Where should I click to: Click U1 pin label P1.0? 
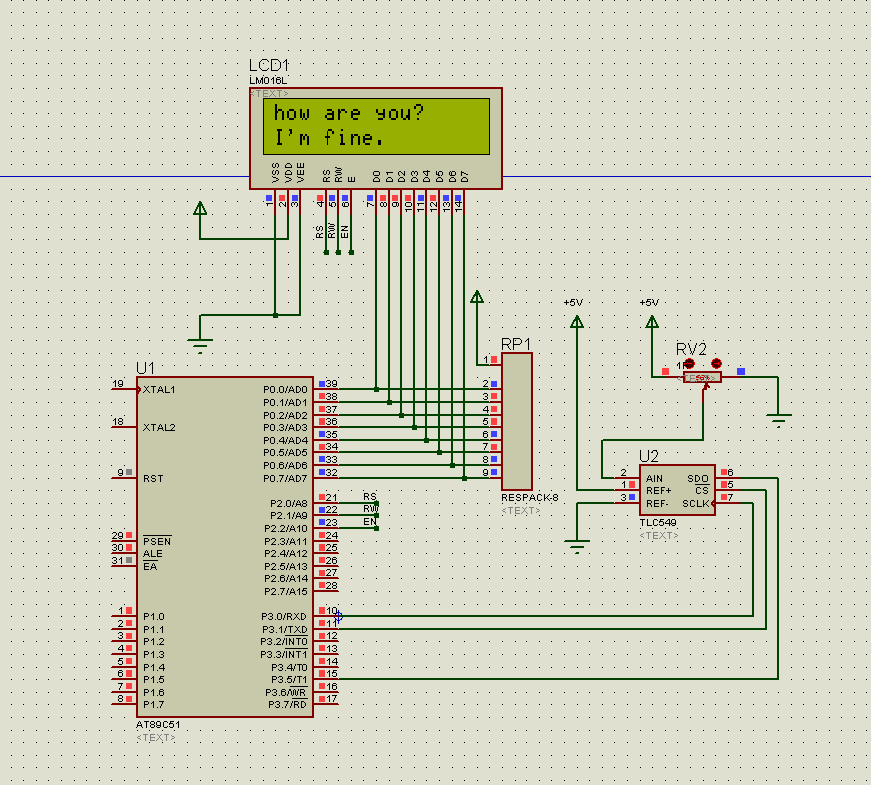click(x=154, y=617)
